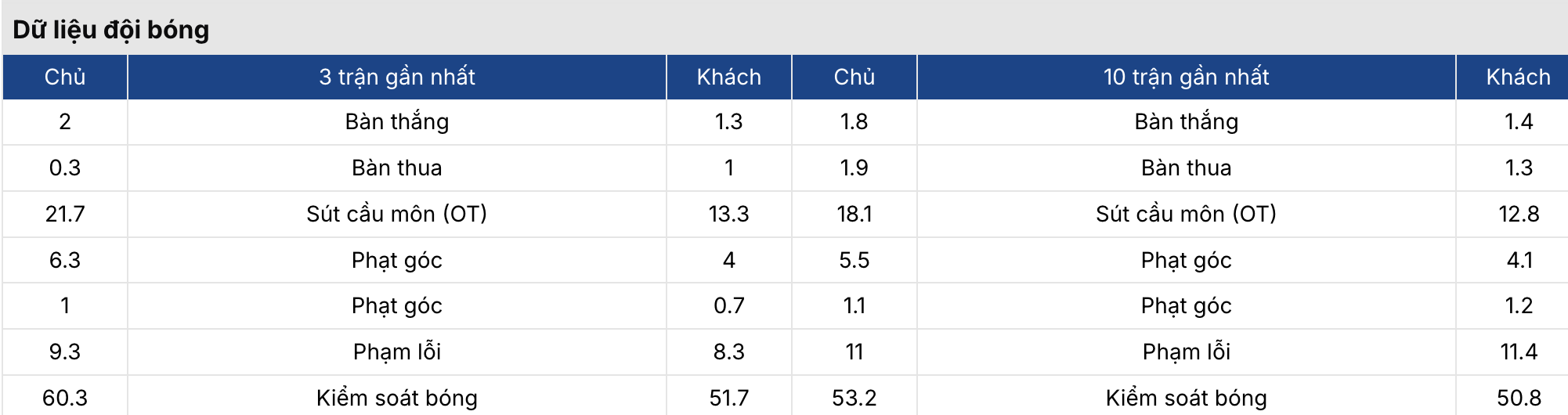Select "Sút cầu môn (OT)" in 3-match column
This screenshot has height=415, width=1568.
(396, 214)
